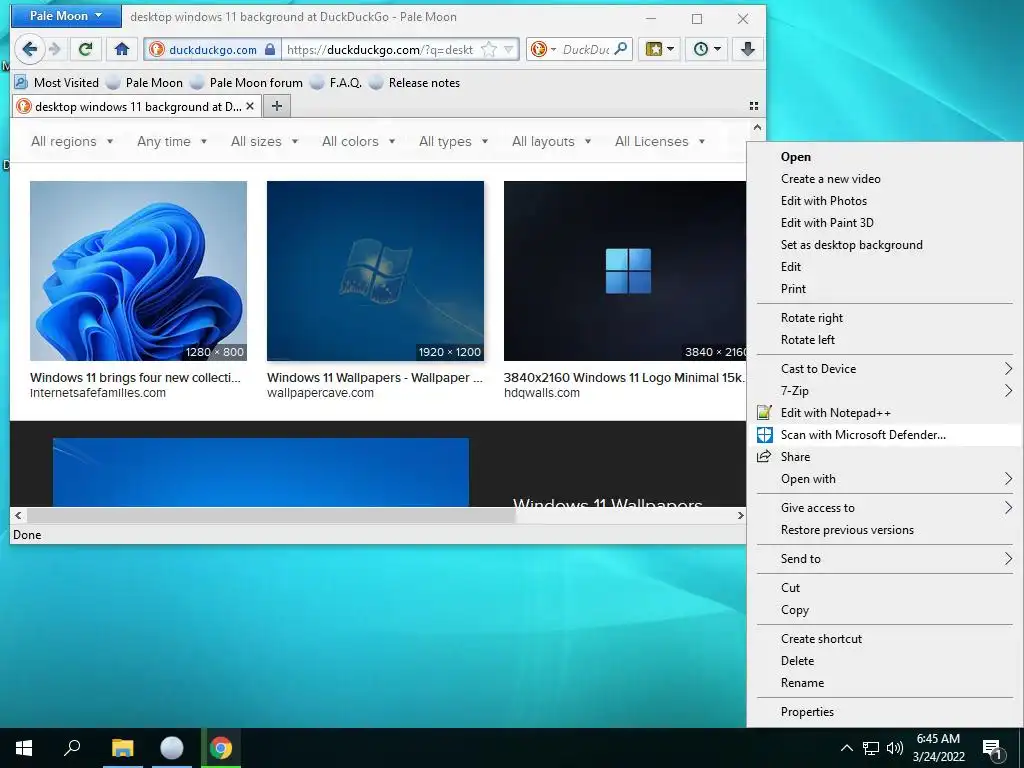Close the DuckDuckGo tab with its X
The width and height of the screenshot is (1024, 768).
pos(249,106)
